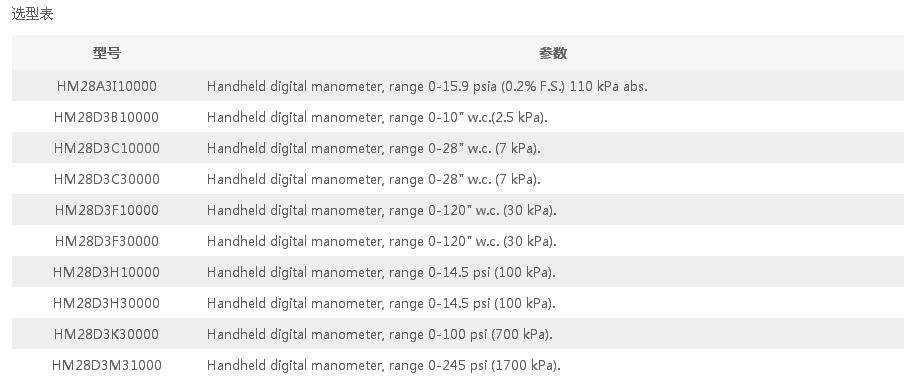Select model HM28D3F10000

coord(106,210)
